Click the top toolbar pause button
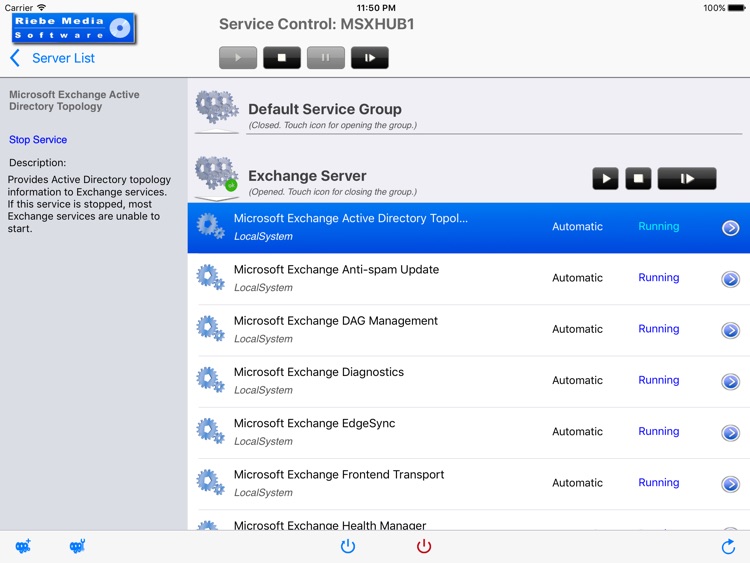The image size is (750, 563). tap(326, 58)
